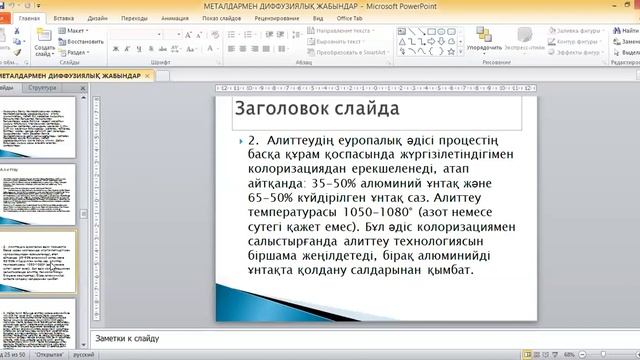Open the Дизайн ribbon tab

pyautogui.click(x=98, y=18)
